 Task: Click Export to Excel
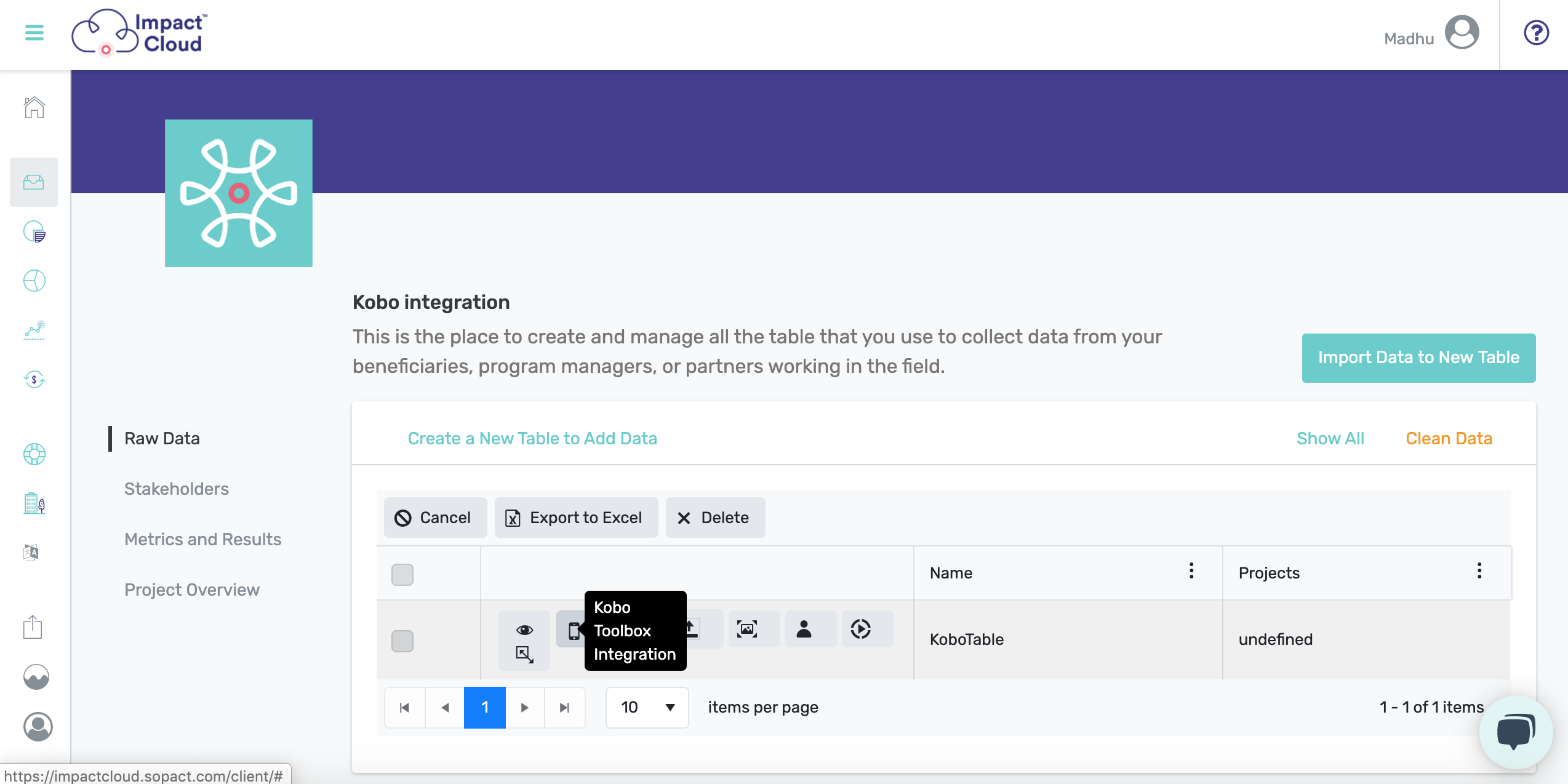(576, 518)
